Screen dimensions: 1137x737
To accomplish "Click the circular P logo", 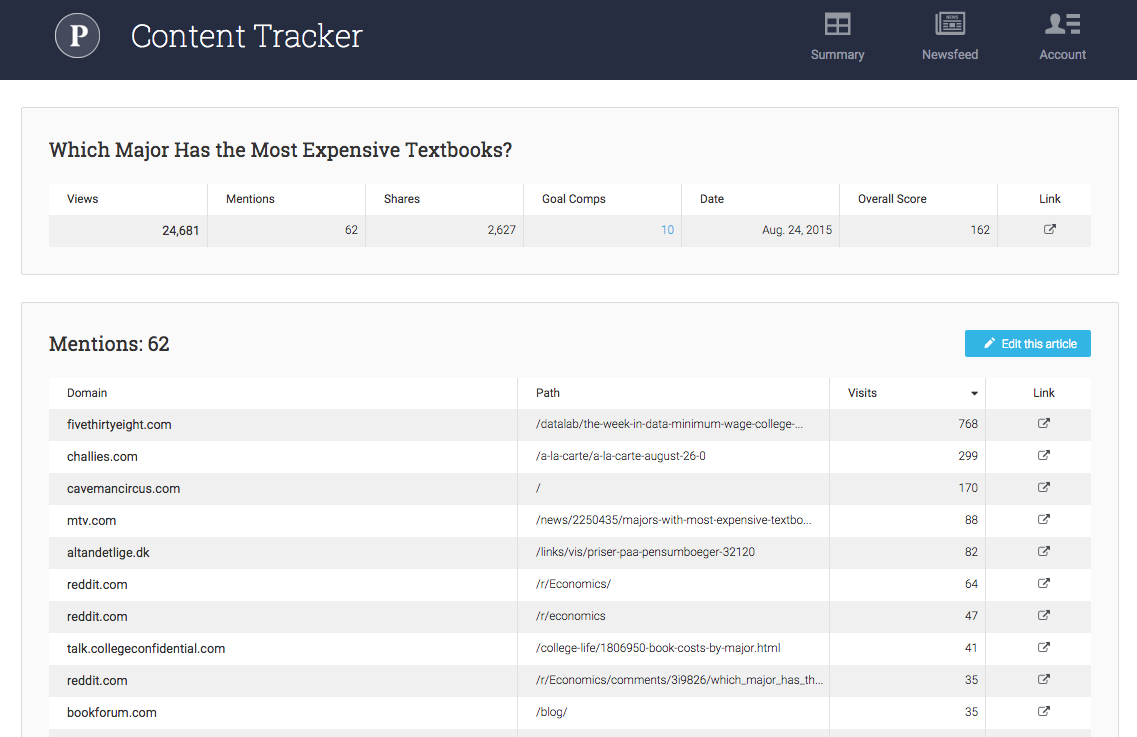I will coord(77,35).
